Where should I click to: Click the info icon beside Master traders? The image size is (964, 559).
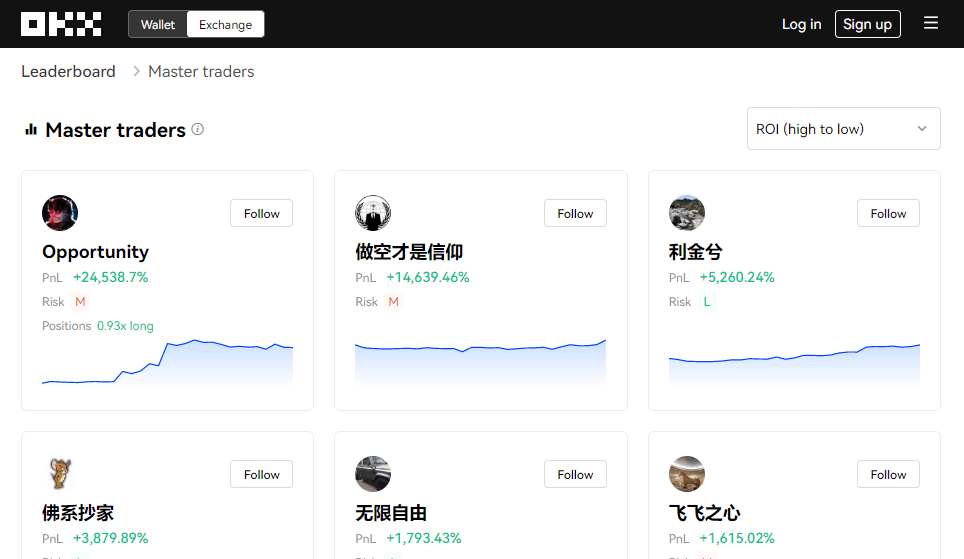(198, 129)
